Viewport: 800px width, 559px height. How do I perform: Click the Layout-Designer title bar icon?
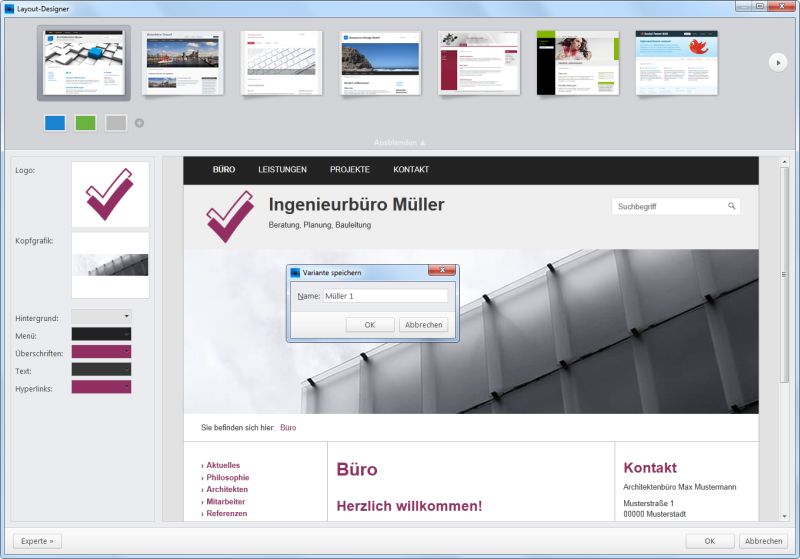[9, 9]
